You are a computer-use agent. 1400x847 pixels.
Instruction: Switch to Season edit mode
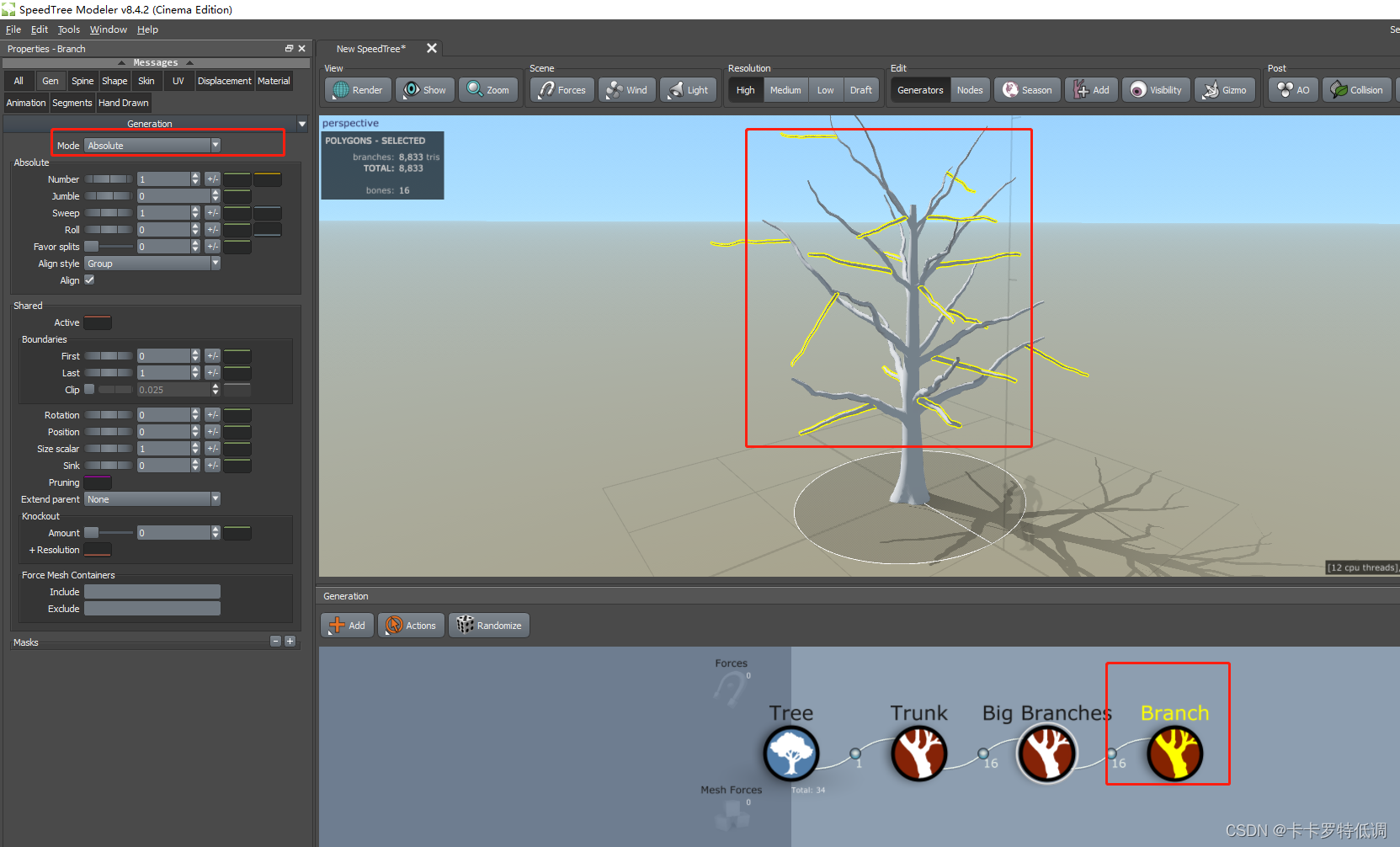click(1027, 90)
